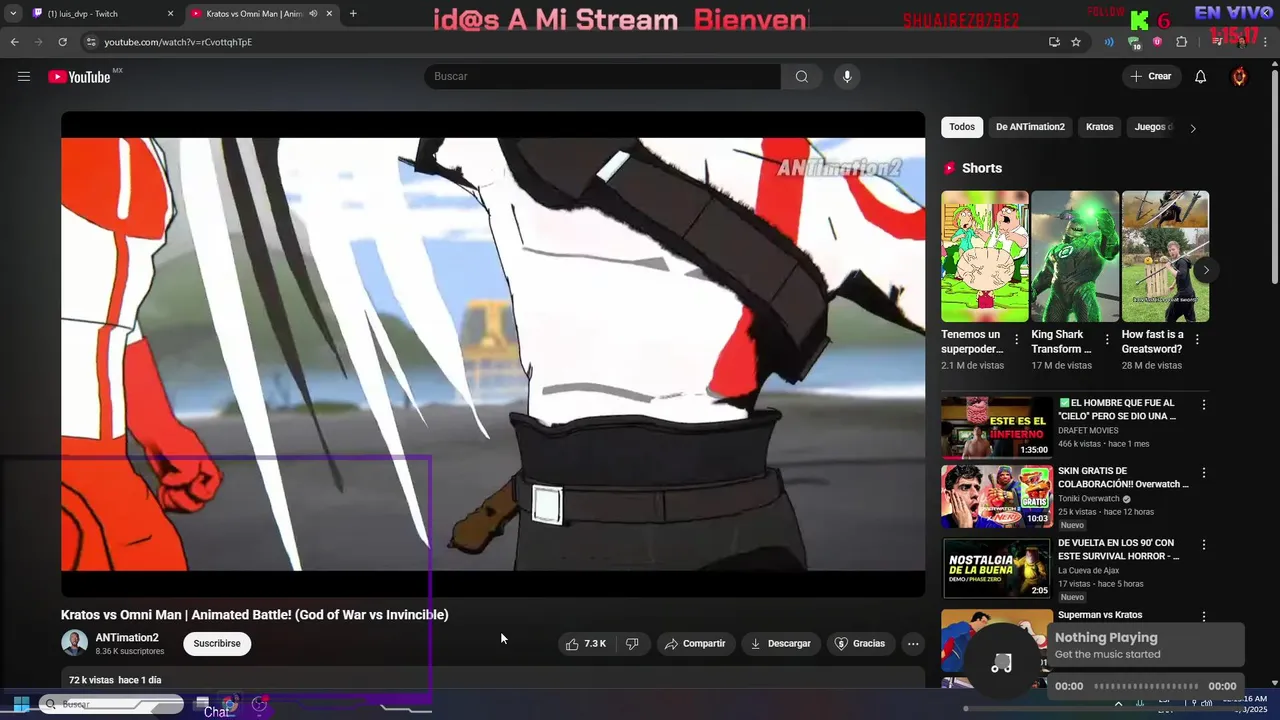Open the extensions puzzle icon
This screenshot has width=1280, height=720.
(1181, 42)
